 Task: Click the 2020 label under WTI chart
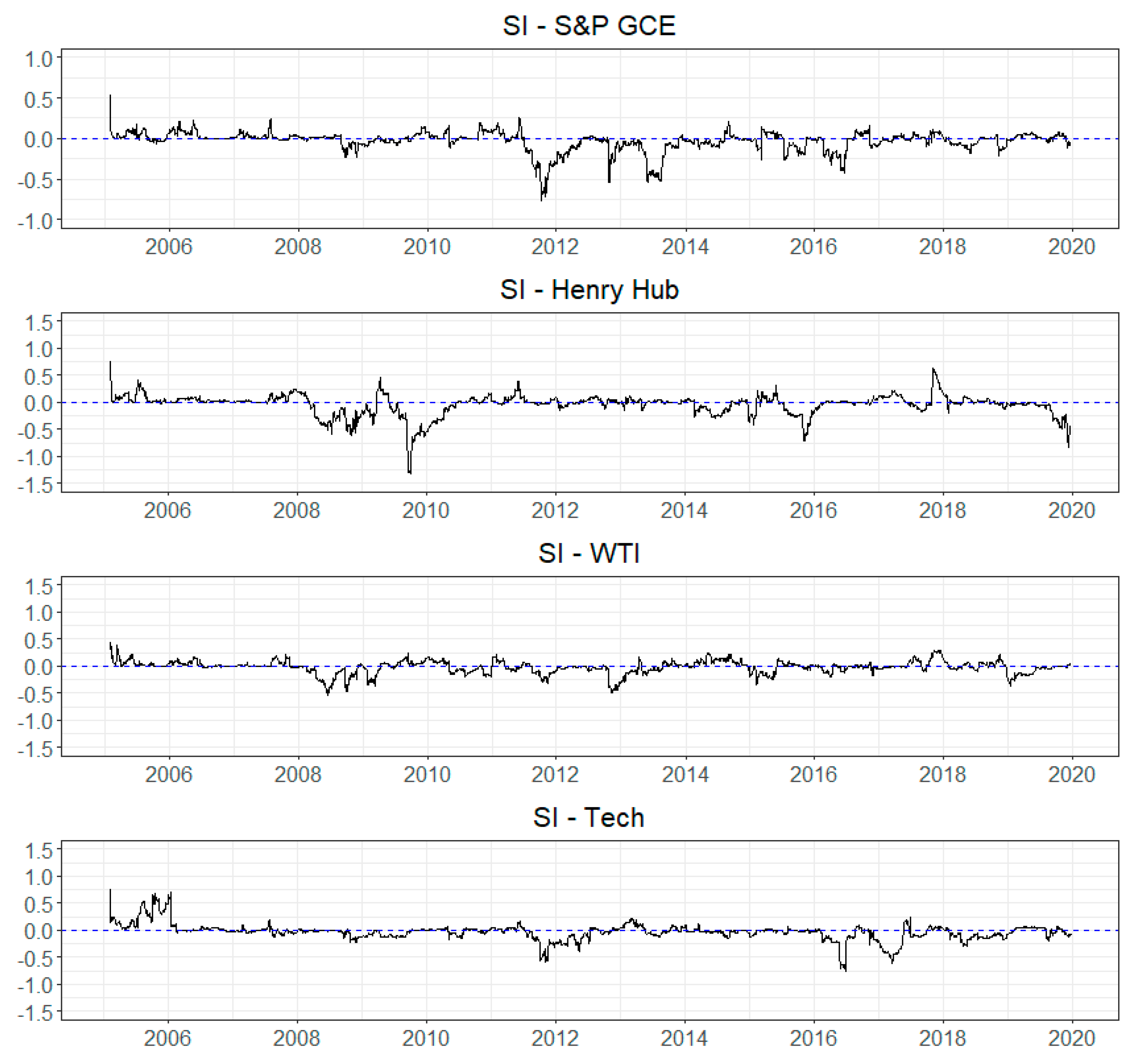coord(1071,774)
